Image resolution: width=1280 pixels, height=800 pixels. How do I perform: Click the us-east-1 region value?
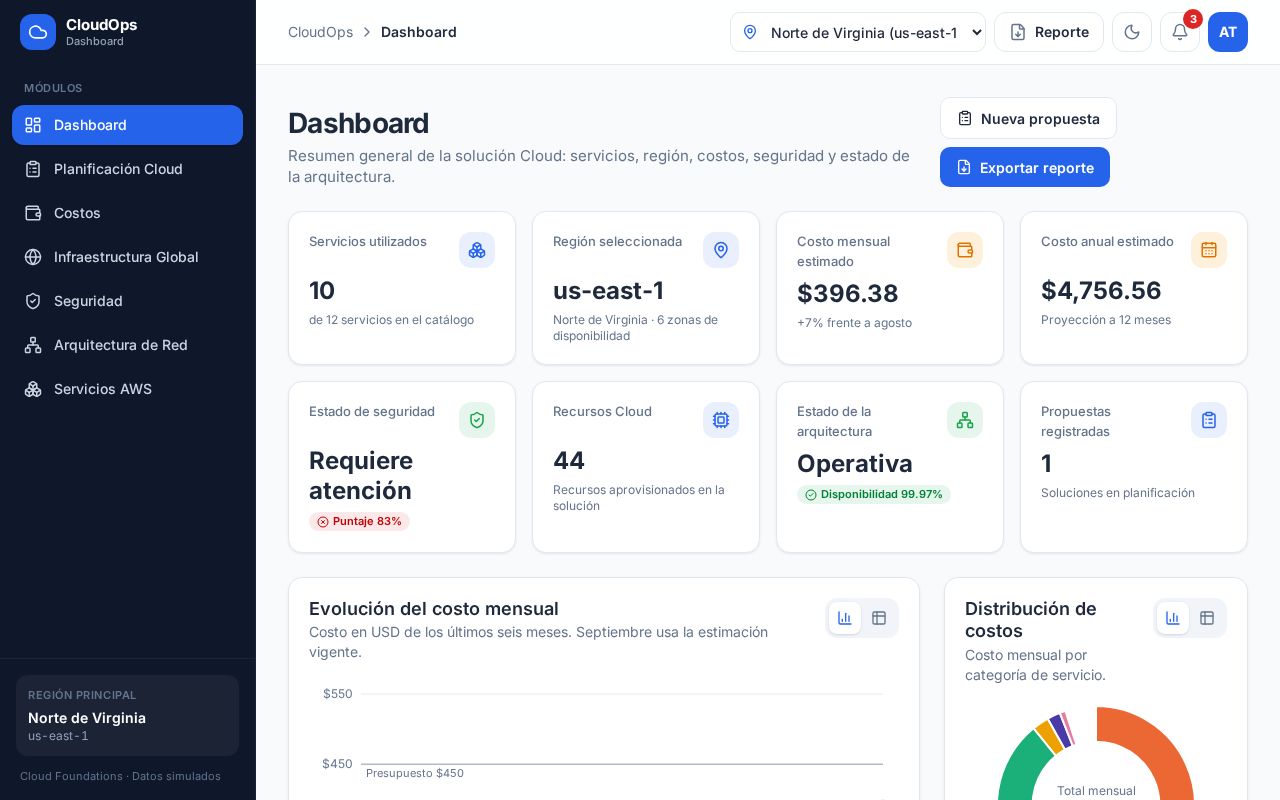608,290
